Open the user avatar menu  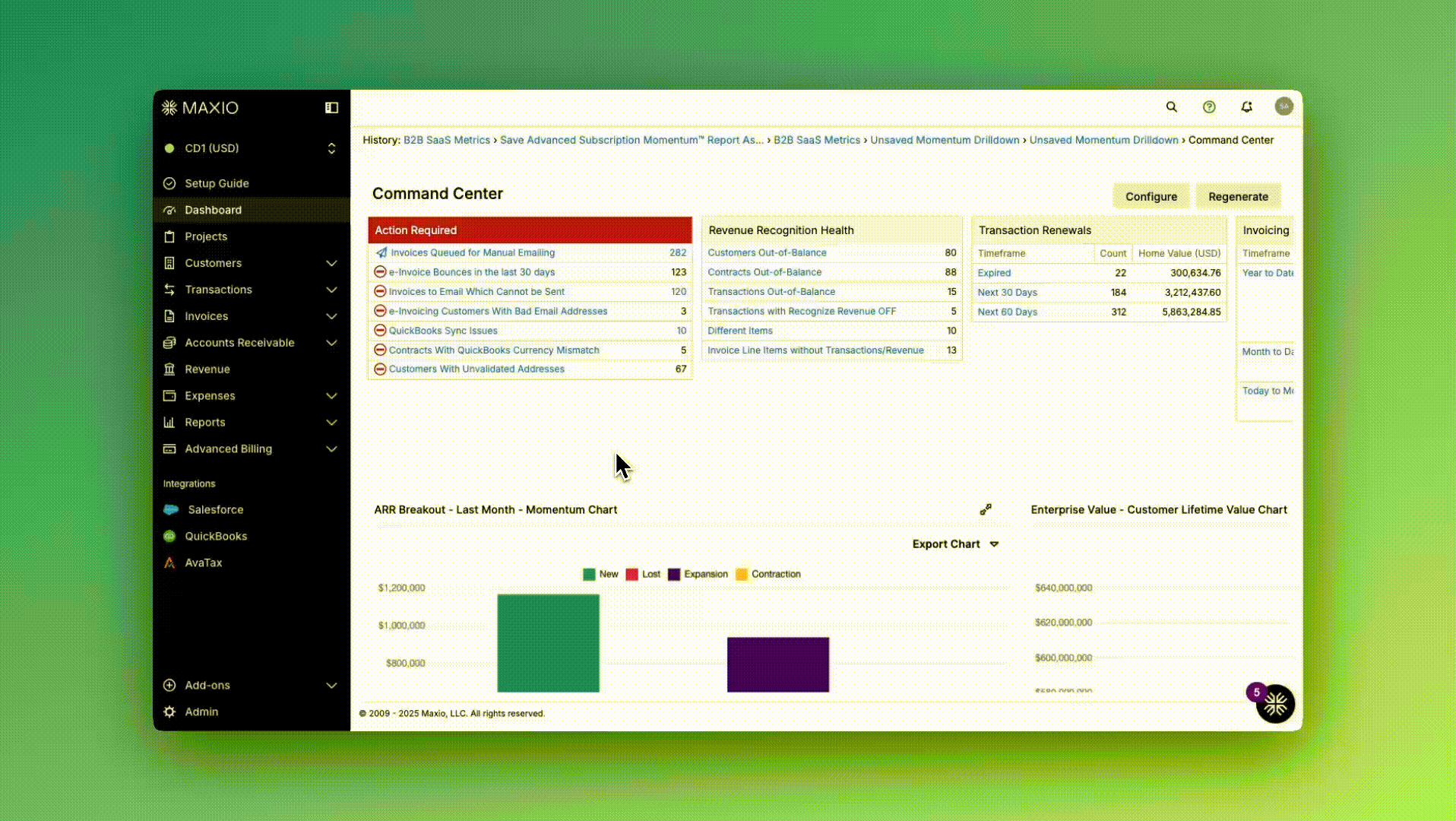click(x=1283, y=106)
